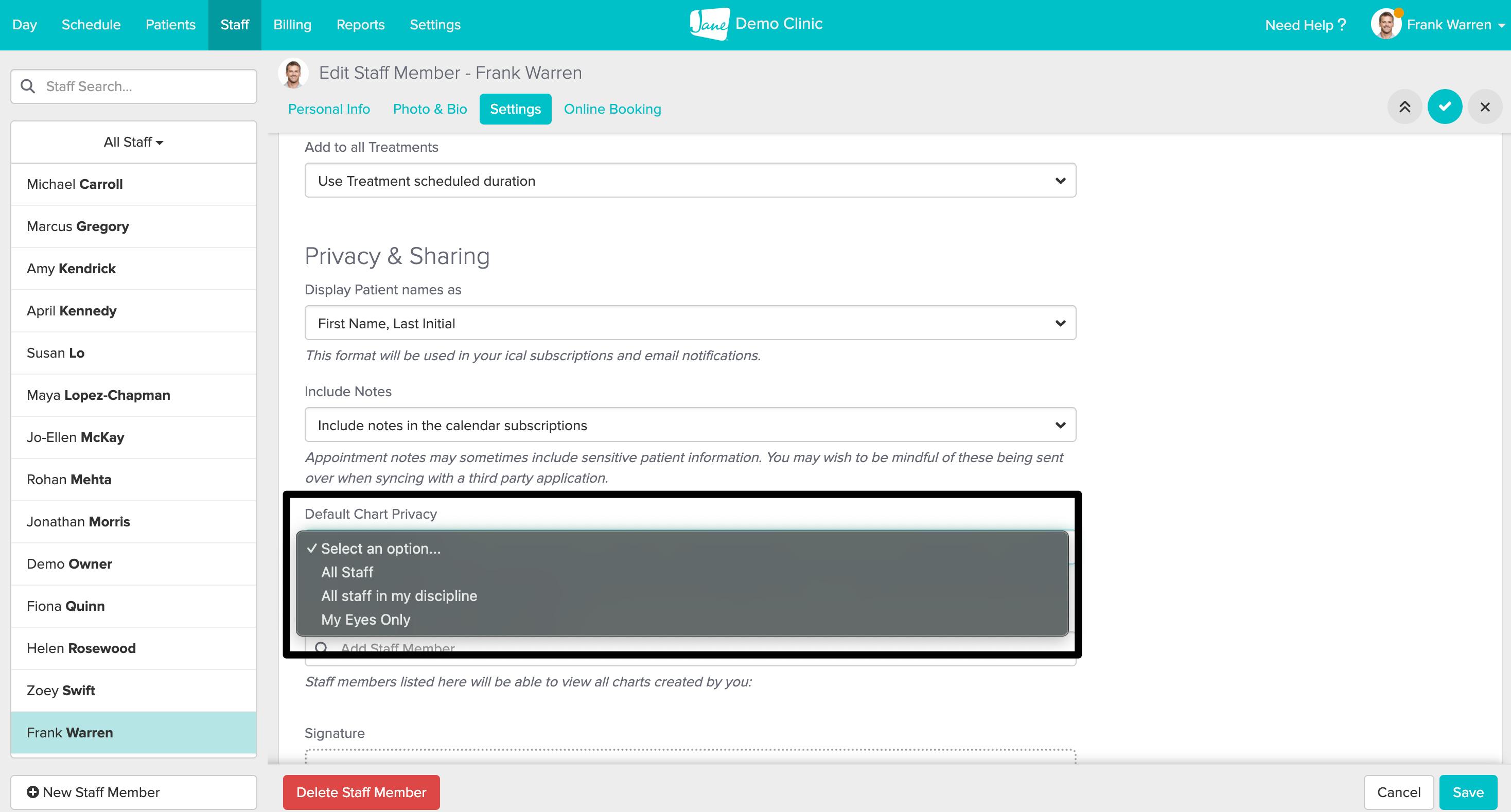Open Display Patient names as dropdown

690,323
